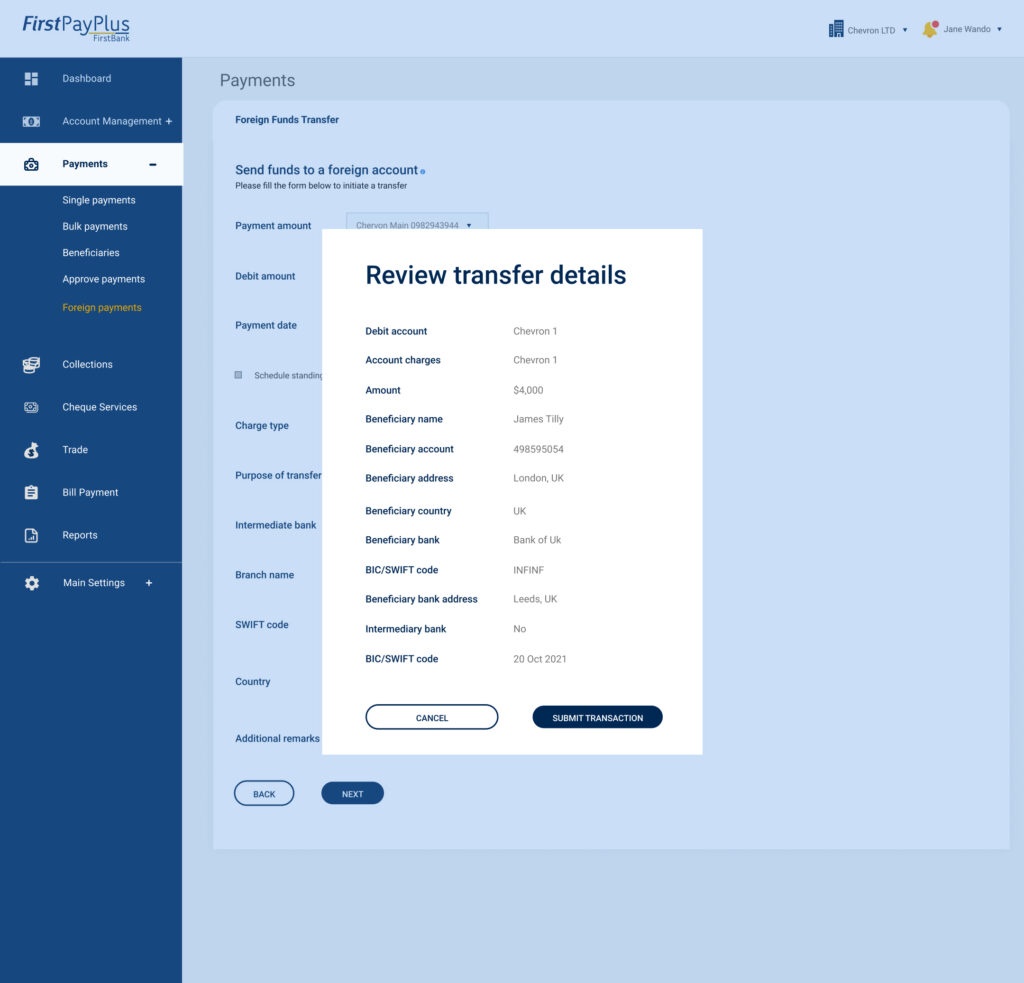Viewport: 1024px width, 983px height.
Task: Collapse the Payments menu minus sign
Action: click(153, 164)
